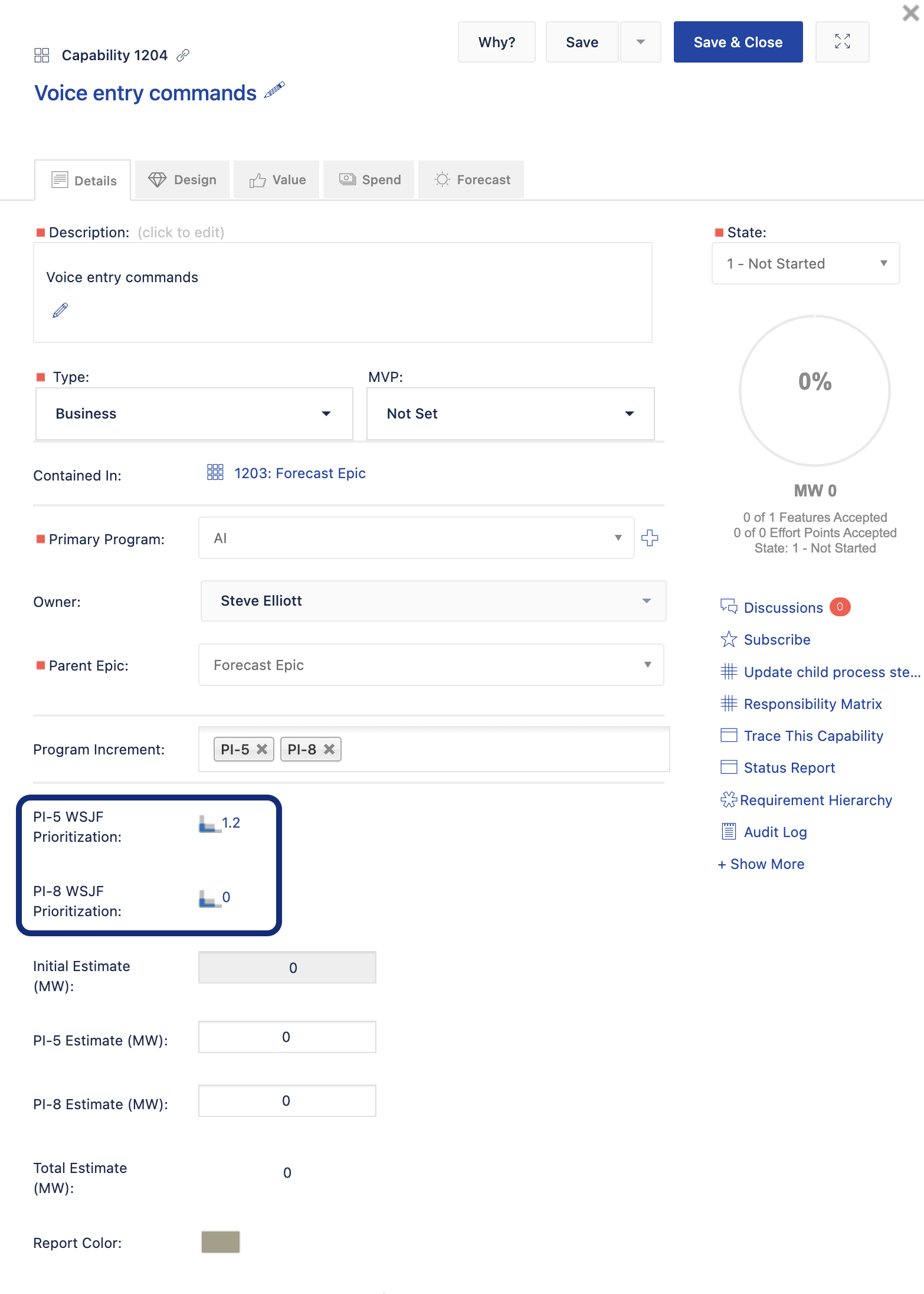The width and height of the screenshot is (924, 1294).
Task: Open the State dropdown showing Not Started
Action: 806,263
